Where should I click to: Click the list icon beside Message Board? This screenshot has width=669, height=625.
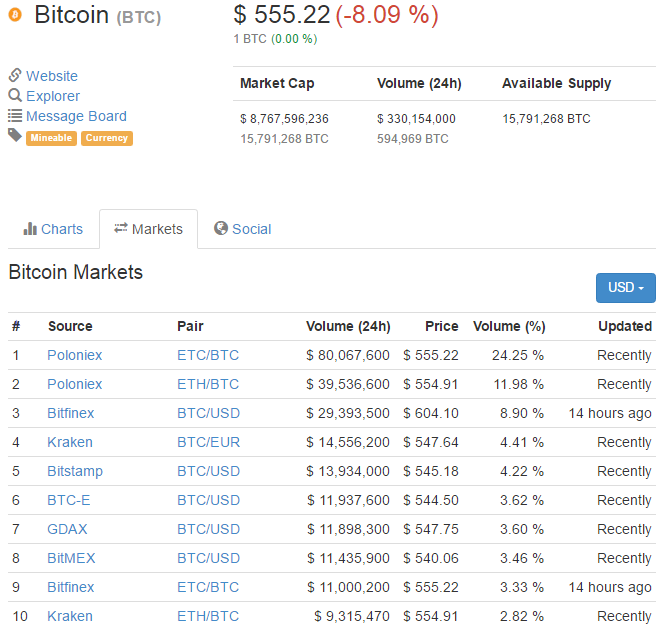pyautogui.click(x=15, y=116)
